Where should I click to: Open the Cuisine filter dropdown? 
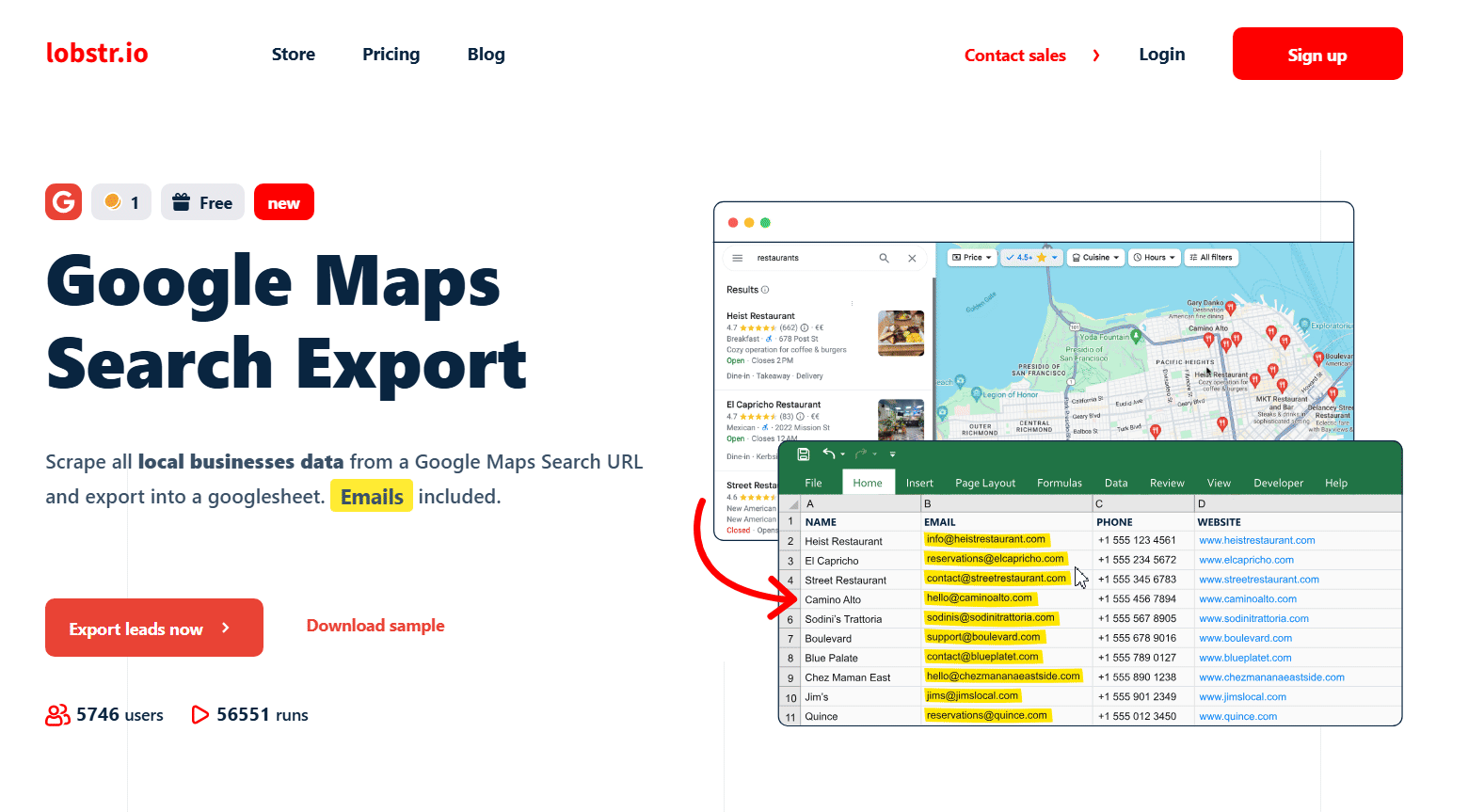pyautogui.click(x=1095, y=257)
